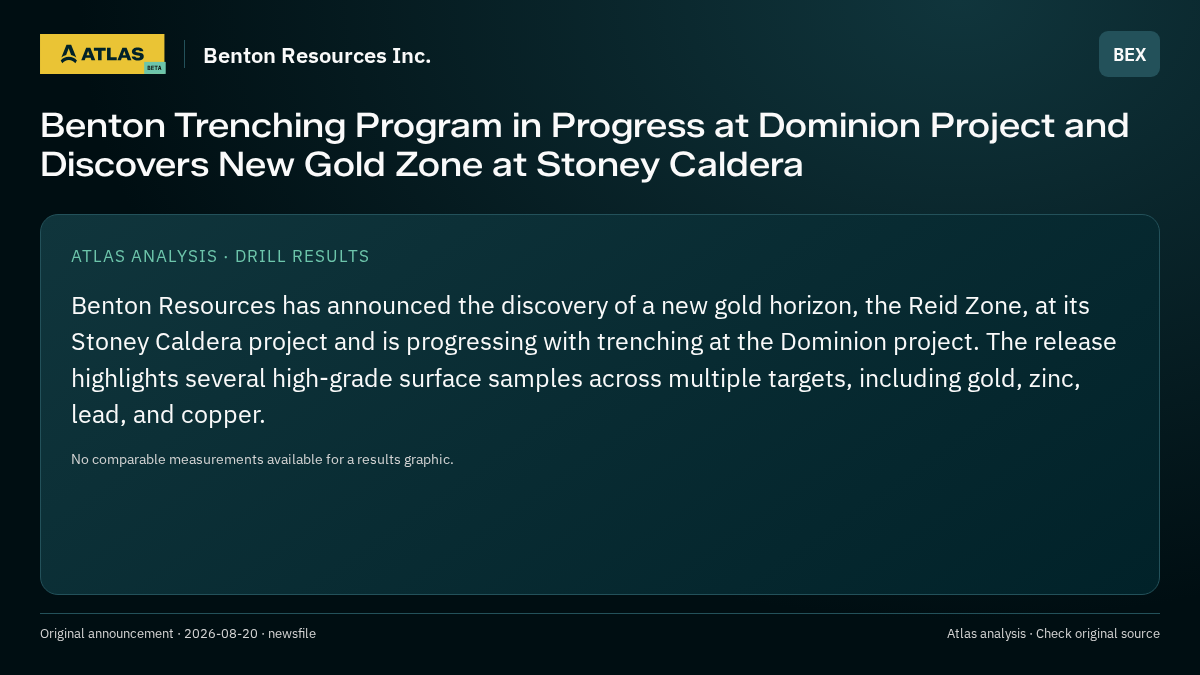This screenshot has width=1200, height=675.
Task: Click the ATLAS ANALYSIS · DRILL RESULTS label
Action: [220, 256]
